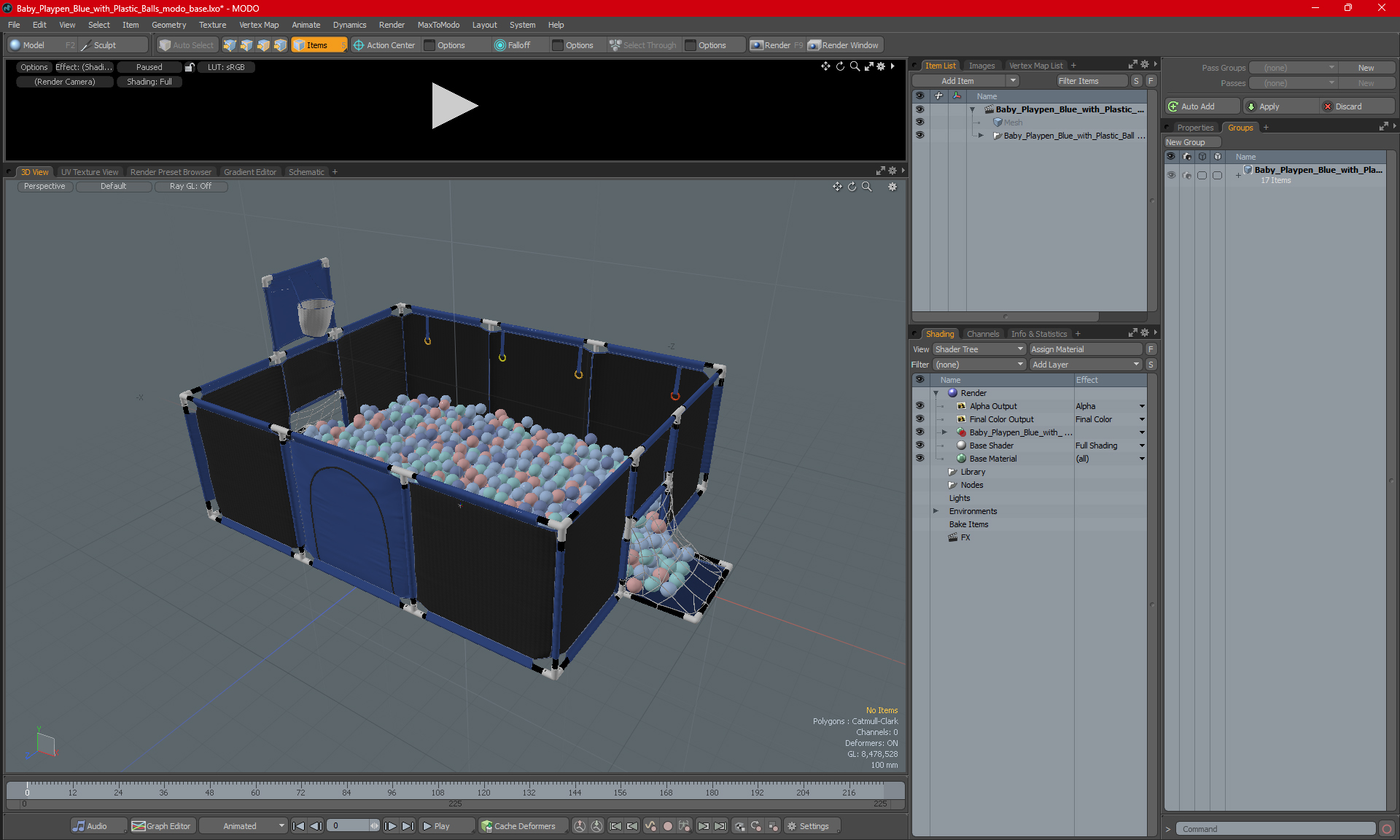
Task: Open the Dynamics menu
Action: point(349,25)
